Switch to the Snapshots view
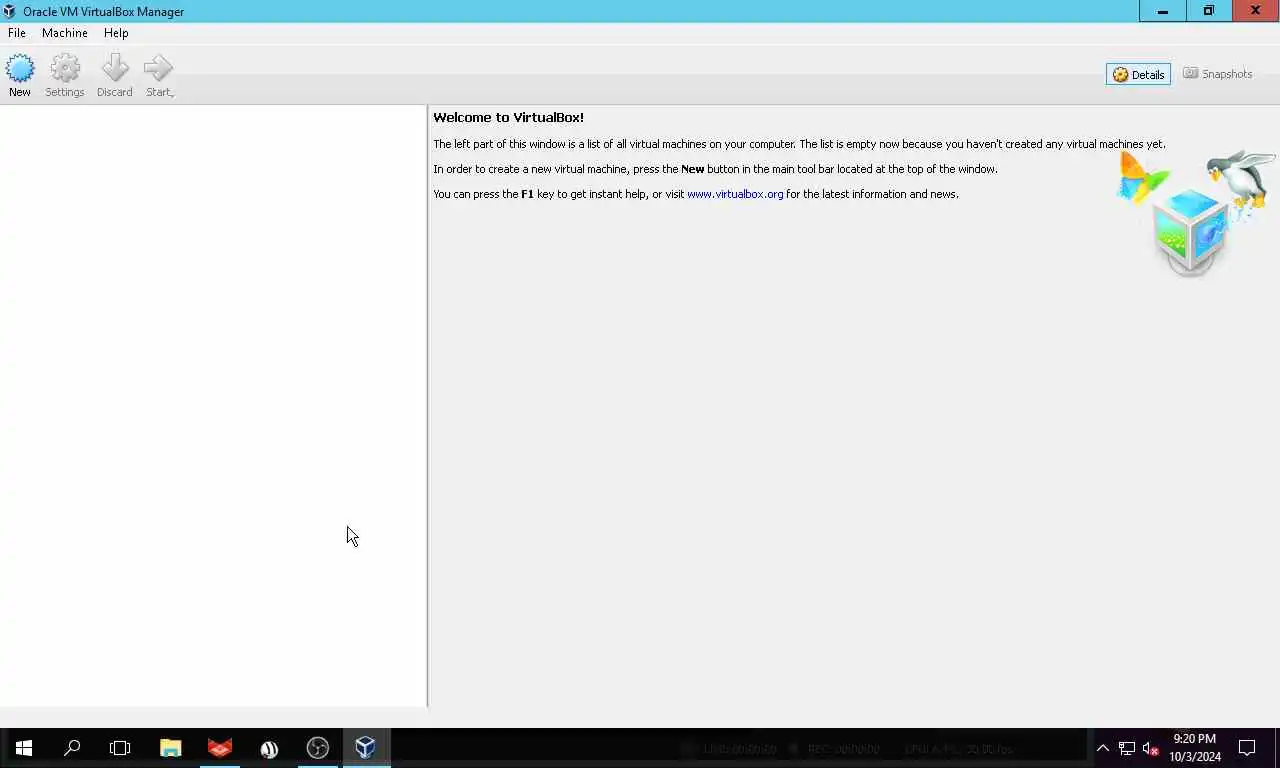This screenshot has width=1280, height=768. [1217, 74]
